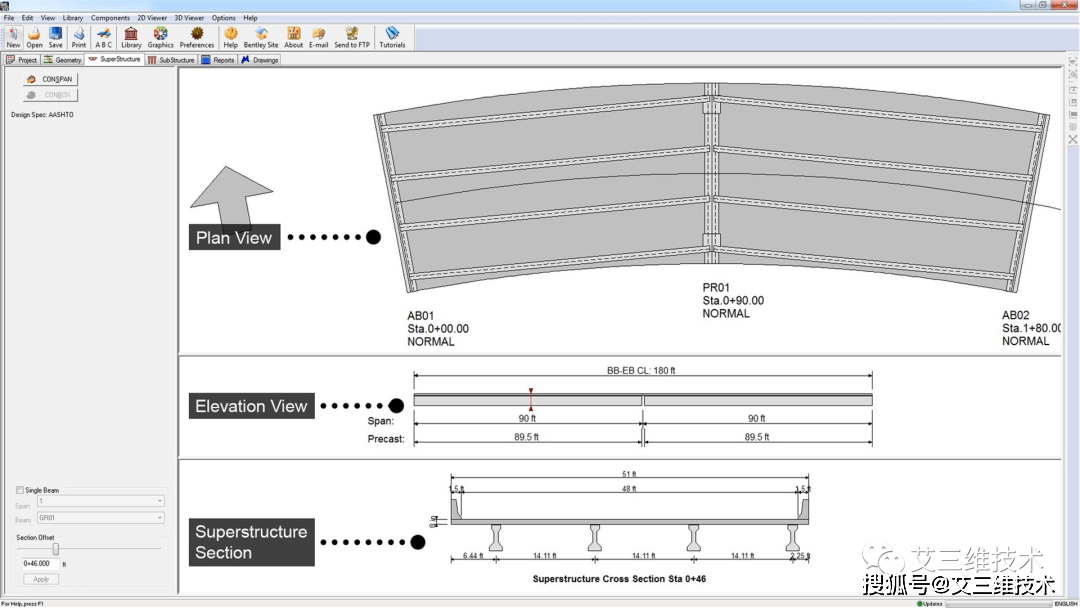Click the 2.25 ft overhang dimension
The height and width of the screenshot is (608, 1080).
tap(800, 556)
